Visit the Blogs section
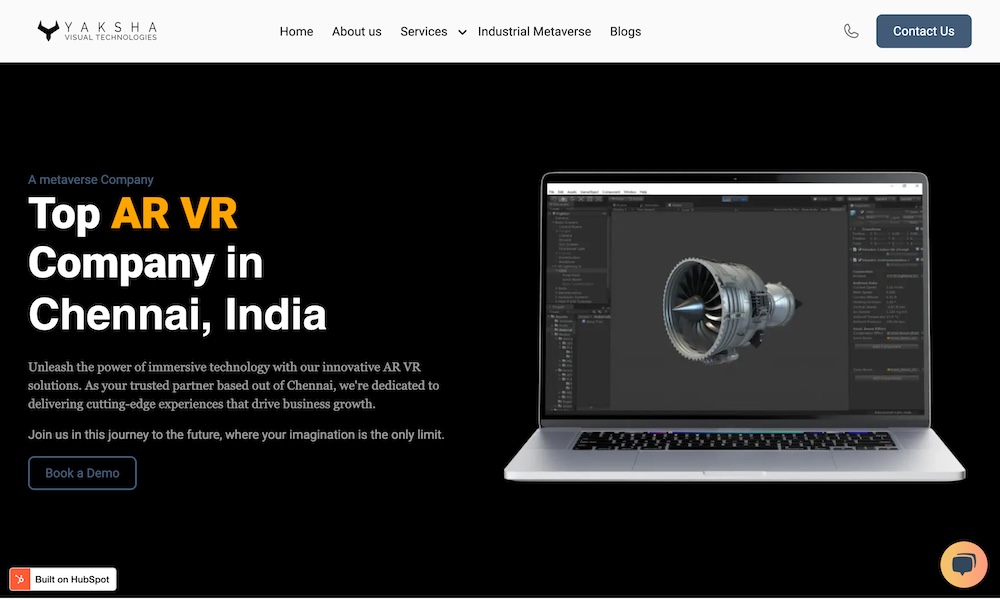1000x600 pixels. [x=625, y=31]
